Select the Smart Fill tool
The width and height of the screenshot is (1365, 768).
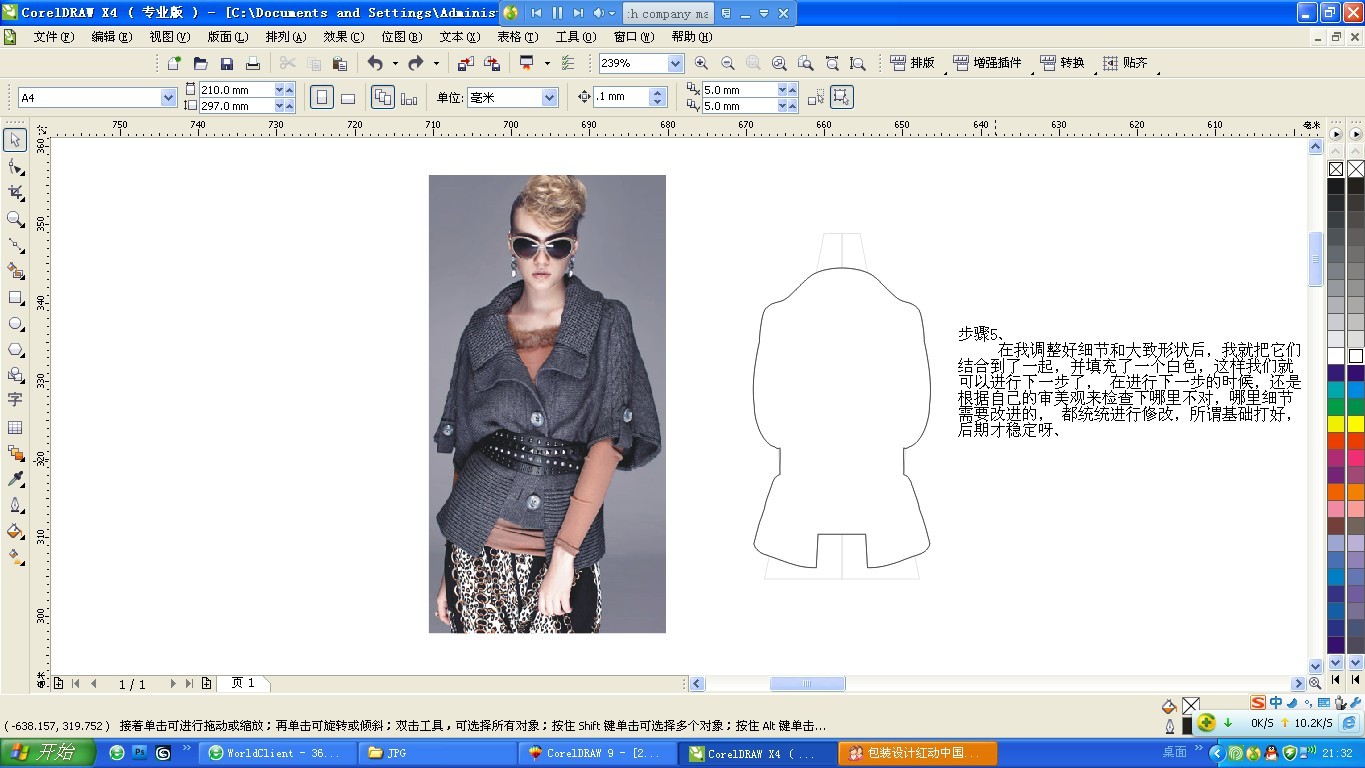click(x=15, y=270)
